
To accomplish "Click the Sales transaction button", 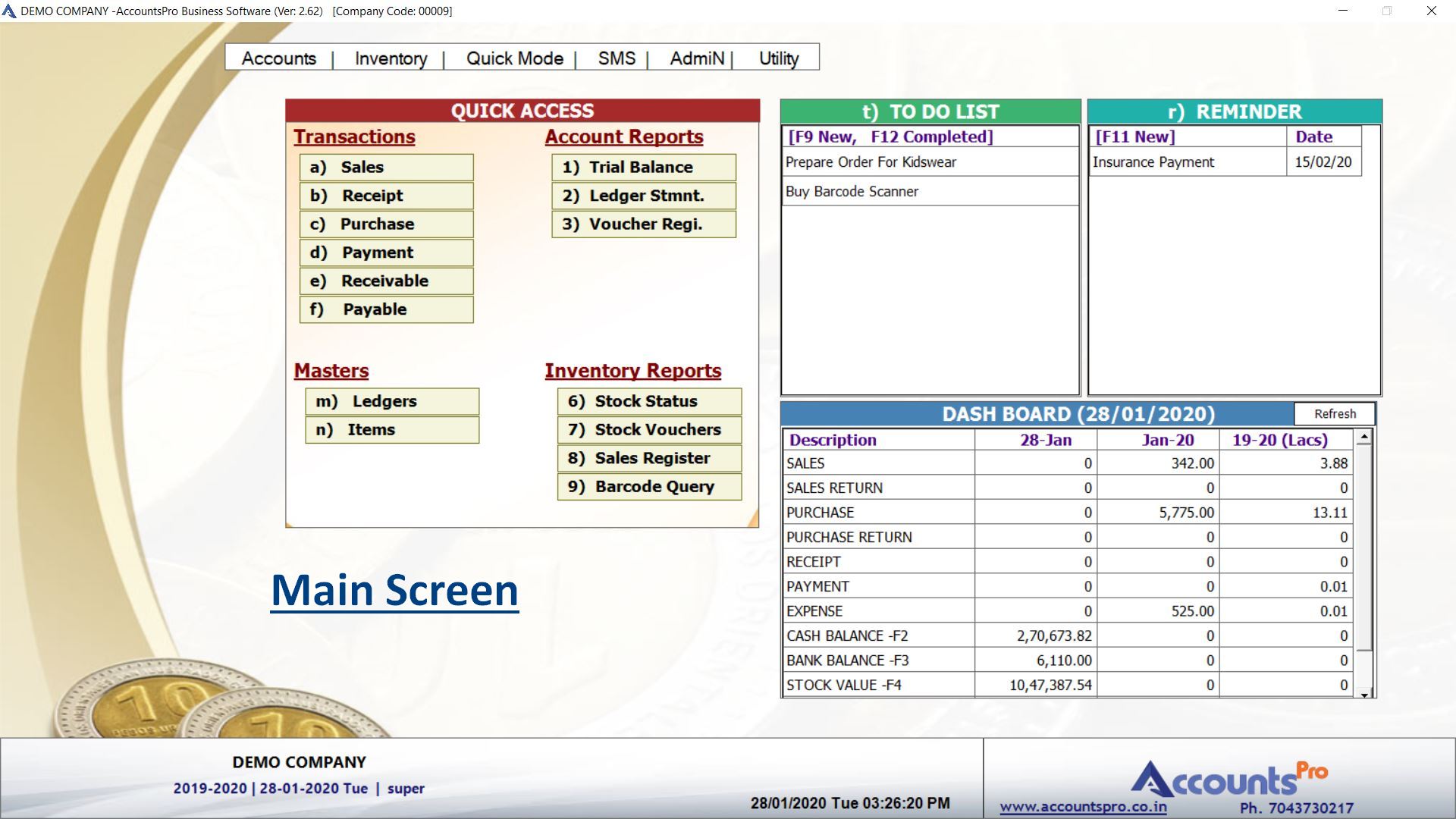I will (x=386, y=167).
